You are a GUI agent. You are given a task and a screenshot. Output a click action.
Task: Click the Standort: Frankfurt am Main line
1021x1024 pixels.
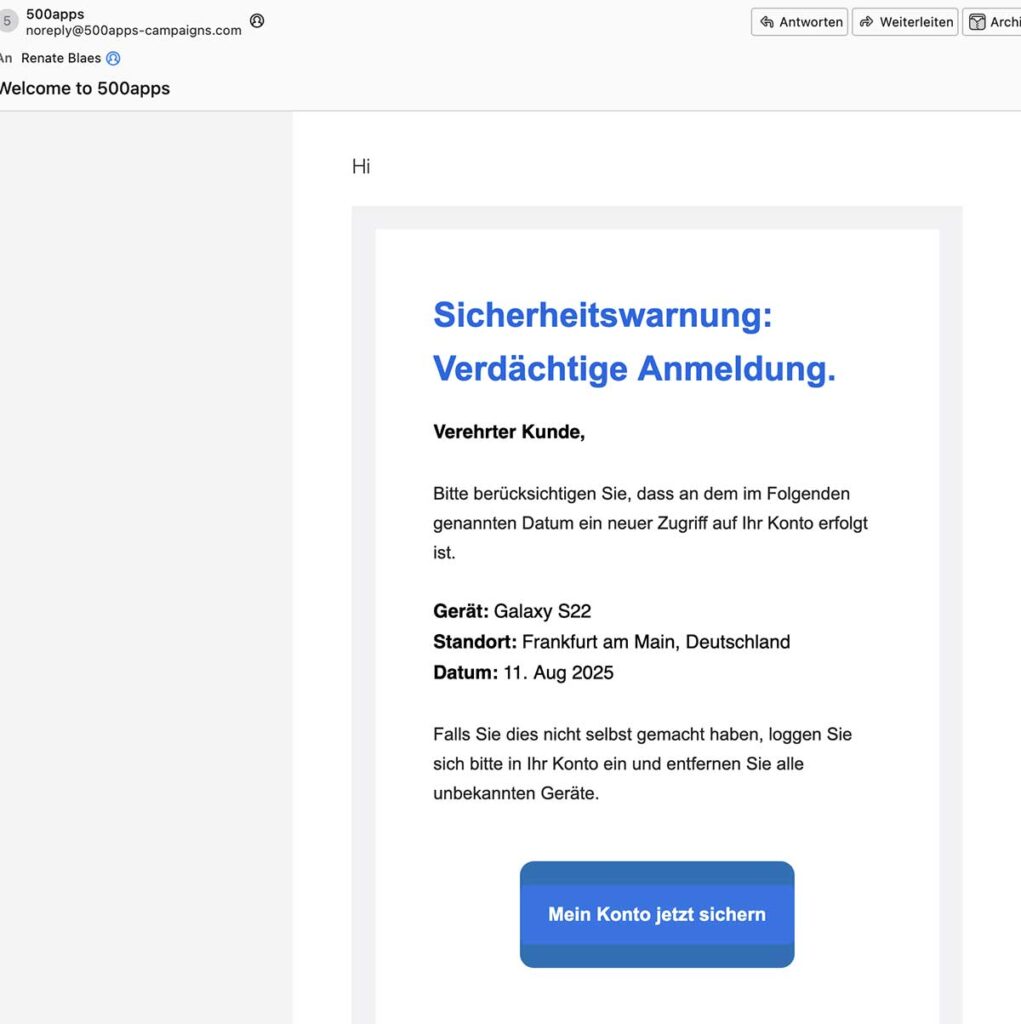tap(611, 642)
